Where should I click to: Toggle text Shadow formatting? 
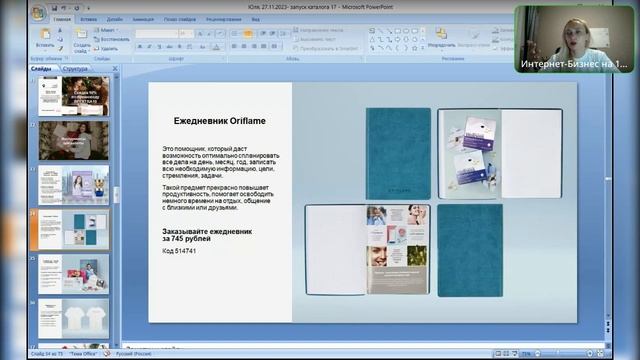point(179,47)
